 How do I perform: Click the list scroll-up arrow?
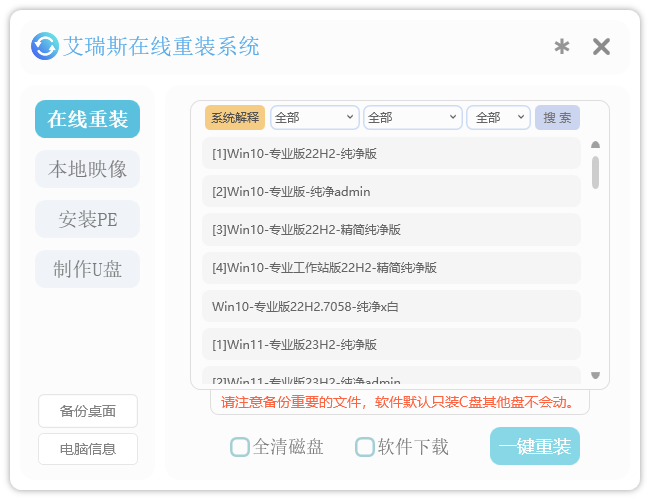tap(595, 145)
